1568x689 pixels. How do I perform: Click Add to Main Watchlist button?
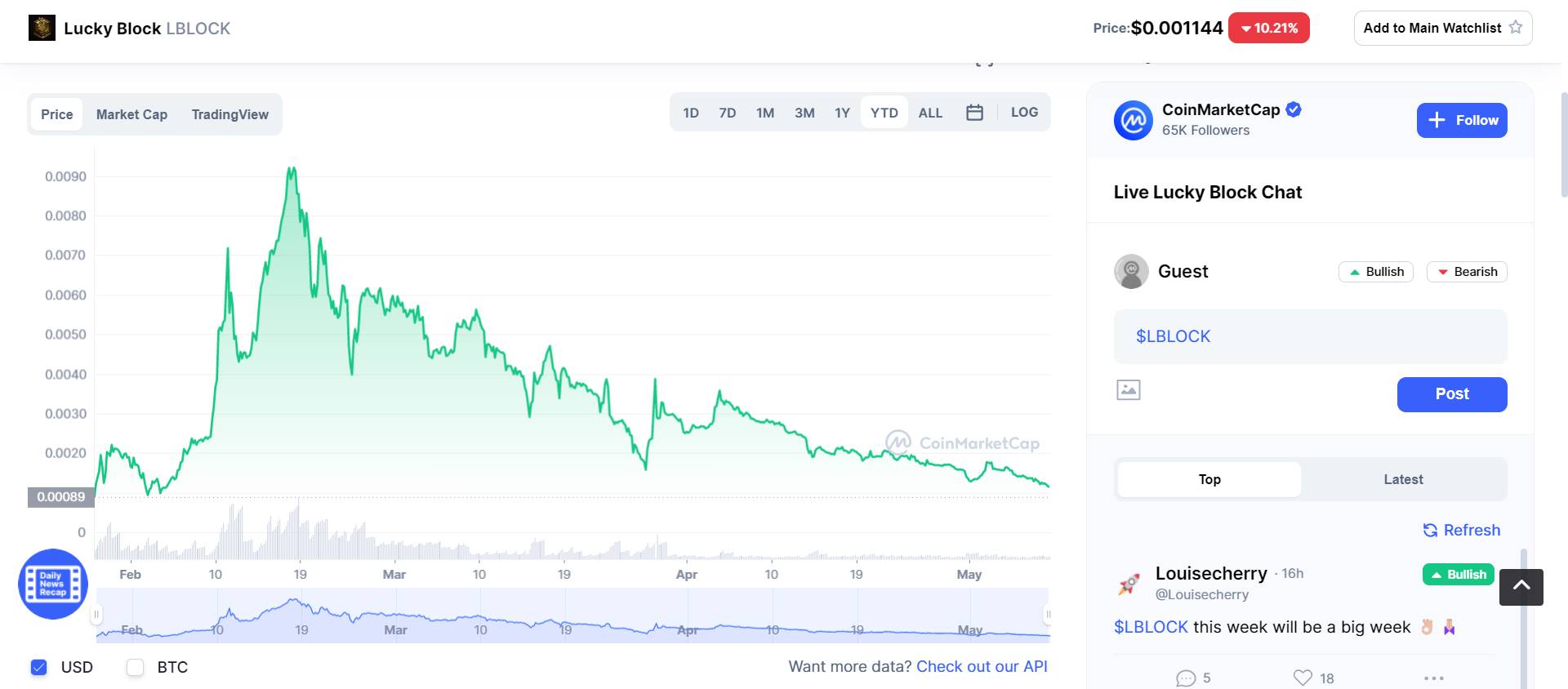1443,28
